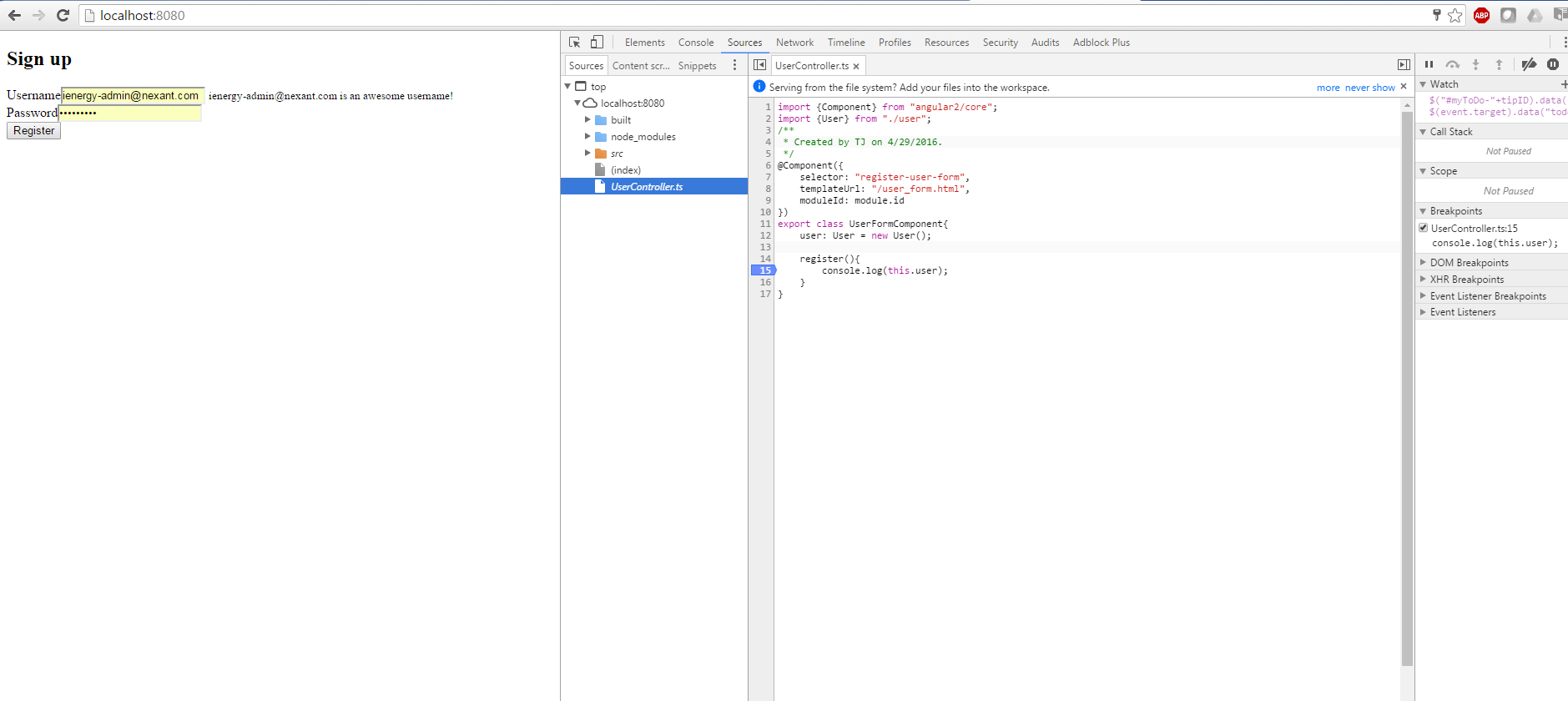Click the gray shield extension icon
Image resolution: width=1568 pixels, height=701 pixels.
coord(1508,15)
